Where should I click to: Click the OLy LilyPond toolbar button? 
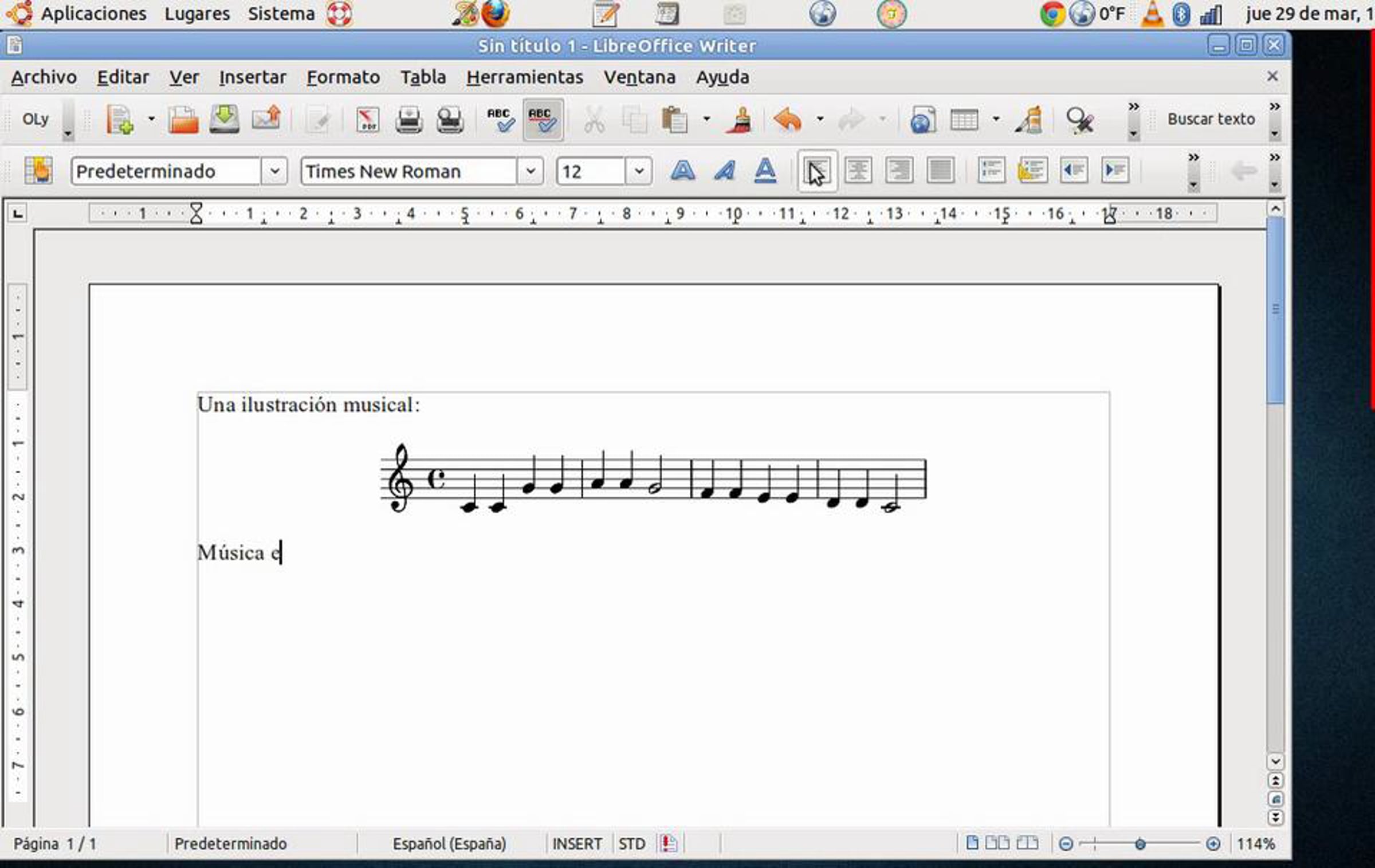[x=35, y=119]
